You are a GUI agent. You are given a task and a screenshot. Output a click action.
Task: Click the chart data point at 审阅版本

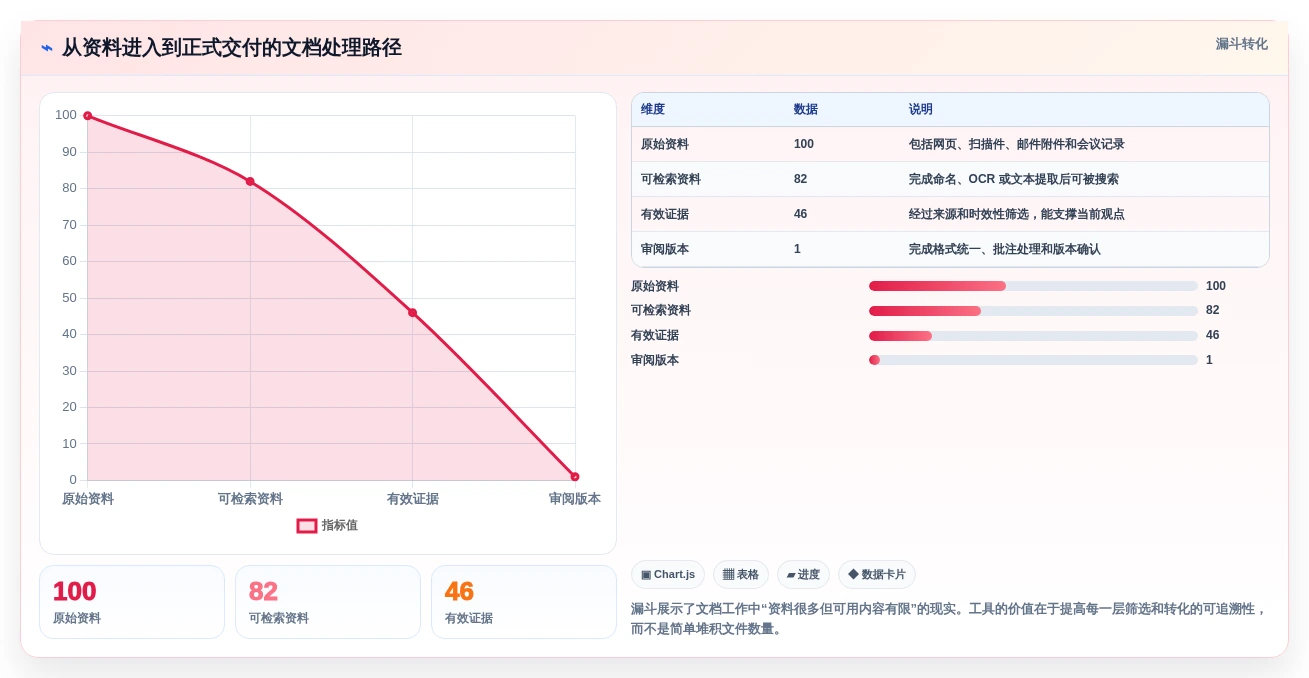[x=575, y=477]
